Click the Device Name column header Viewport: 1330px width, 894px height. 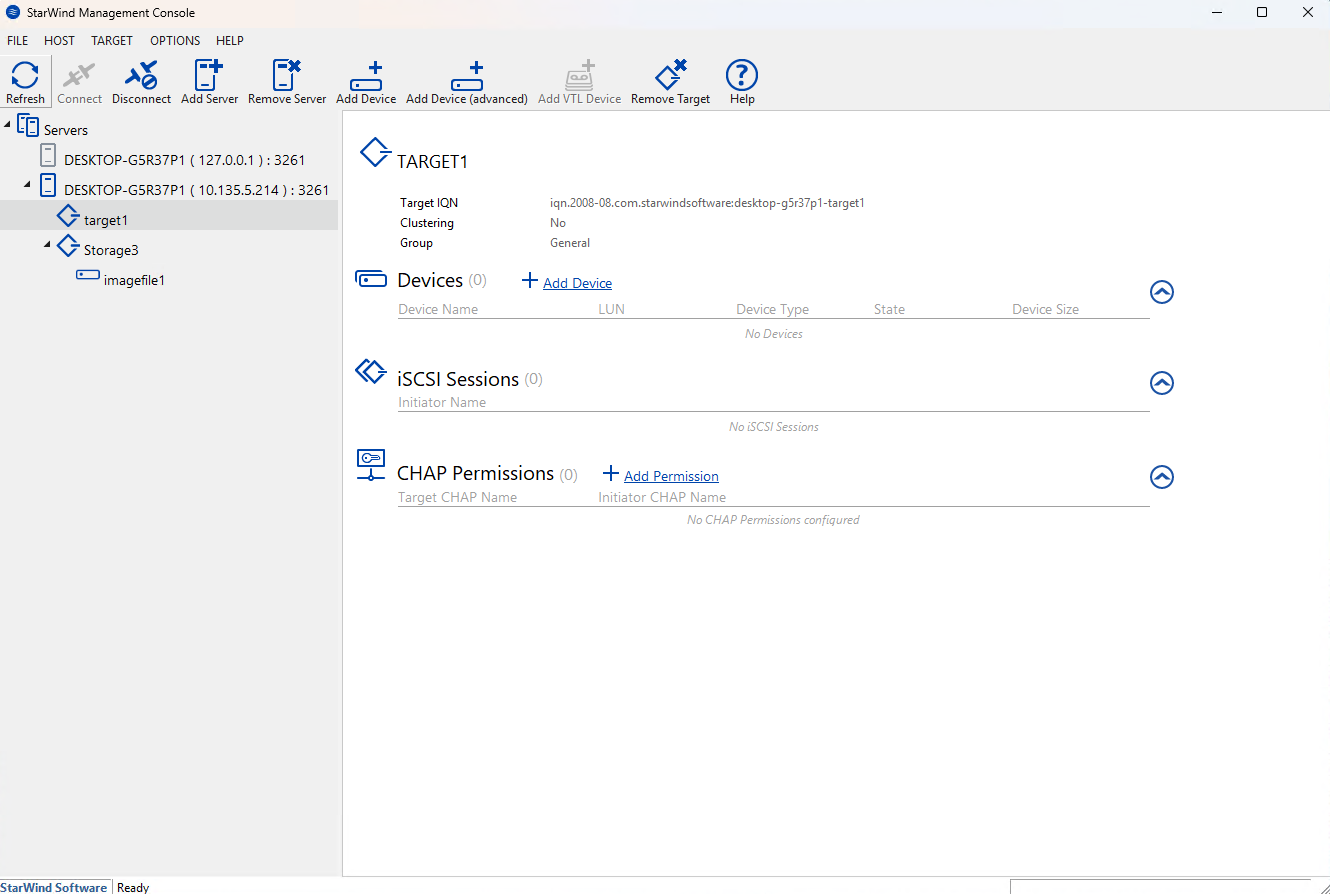coord(438,309)
